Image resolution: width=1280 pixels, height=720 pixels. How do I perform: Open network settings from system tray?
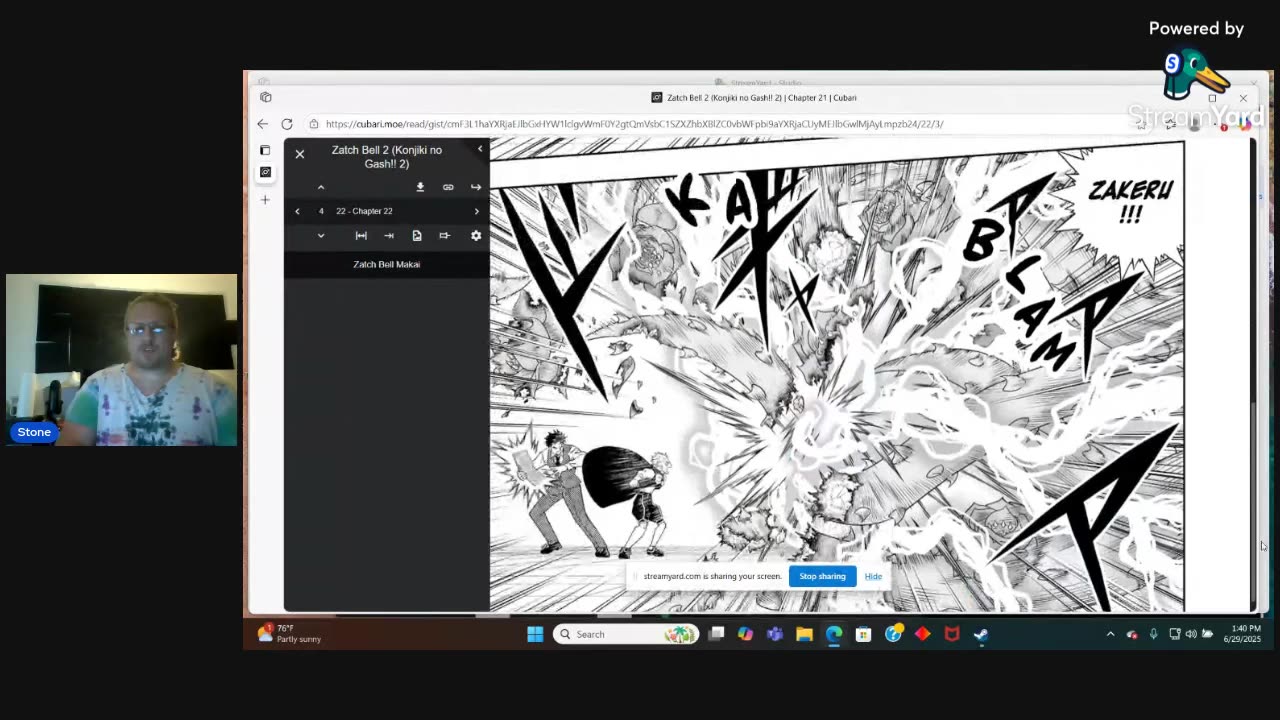1175,634
